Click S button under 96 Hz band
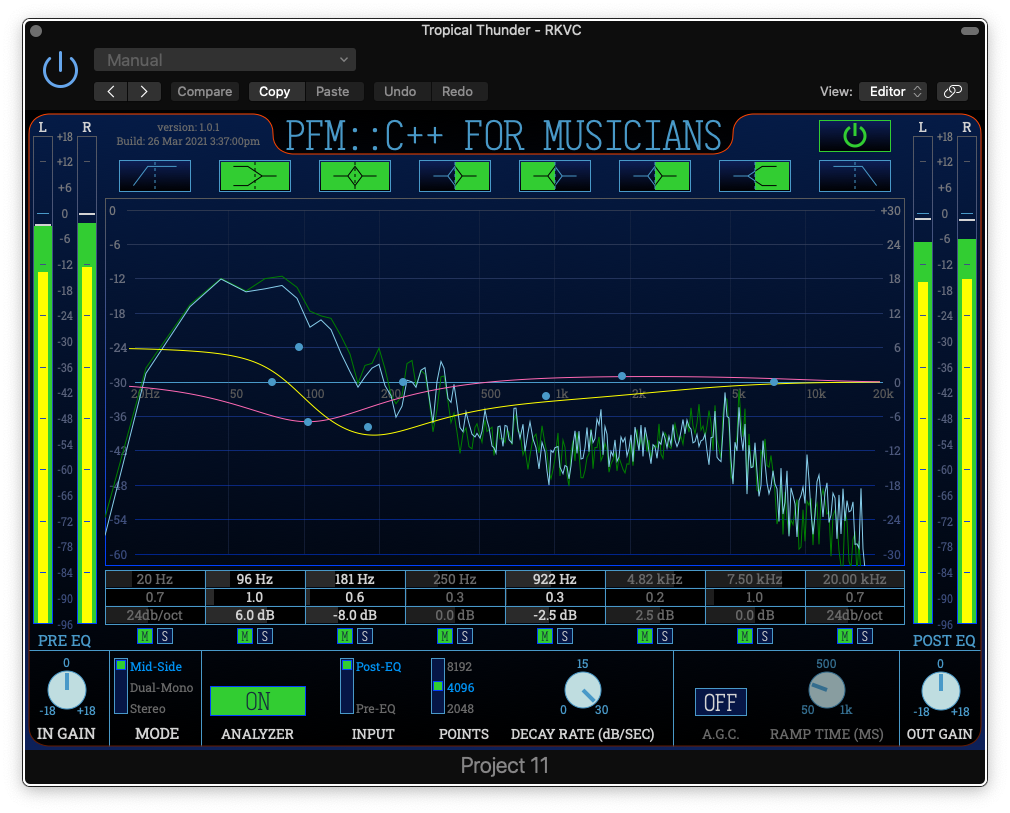This screenshot has height=813, width=1010. point(265,636)
